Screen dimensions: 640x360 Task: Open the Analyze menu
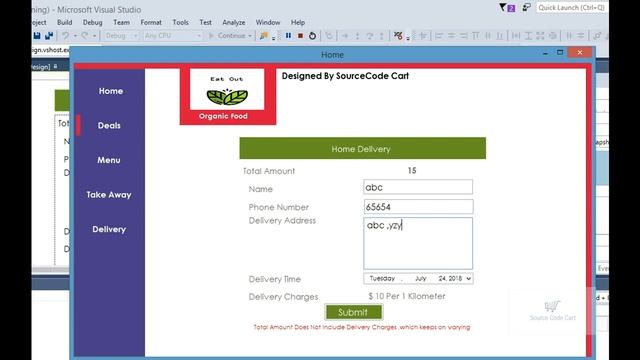pos(234,22)
